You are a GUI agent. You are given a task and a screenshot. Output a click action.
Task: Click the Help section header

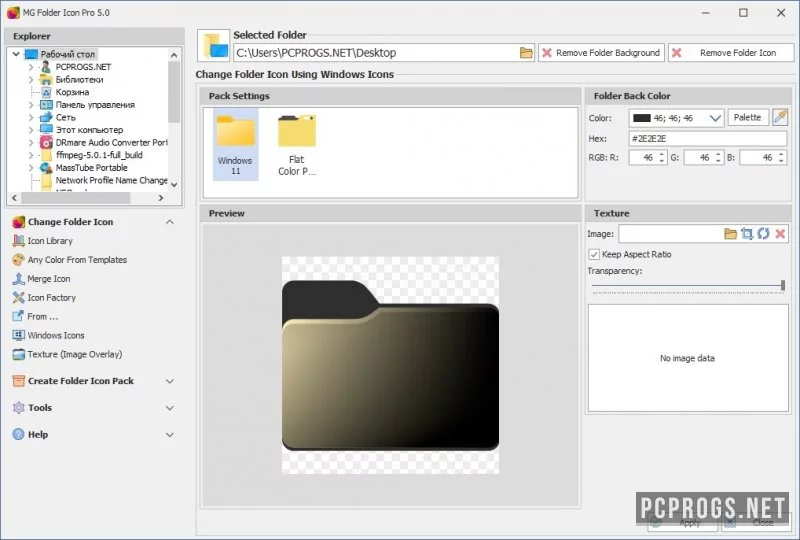tap(38, 435)
